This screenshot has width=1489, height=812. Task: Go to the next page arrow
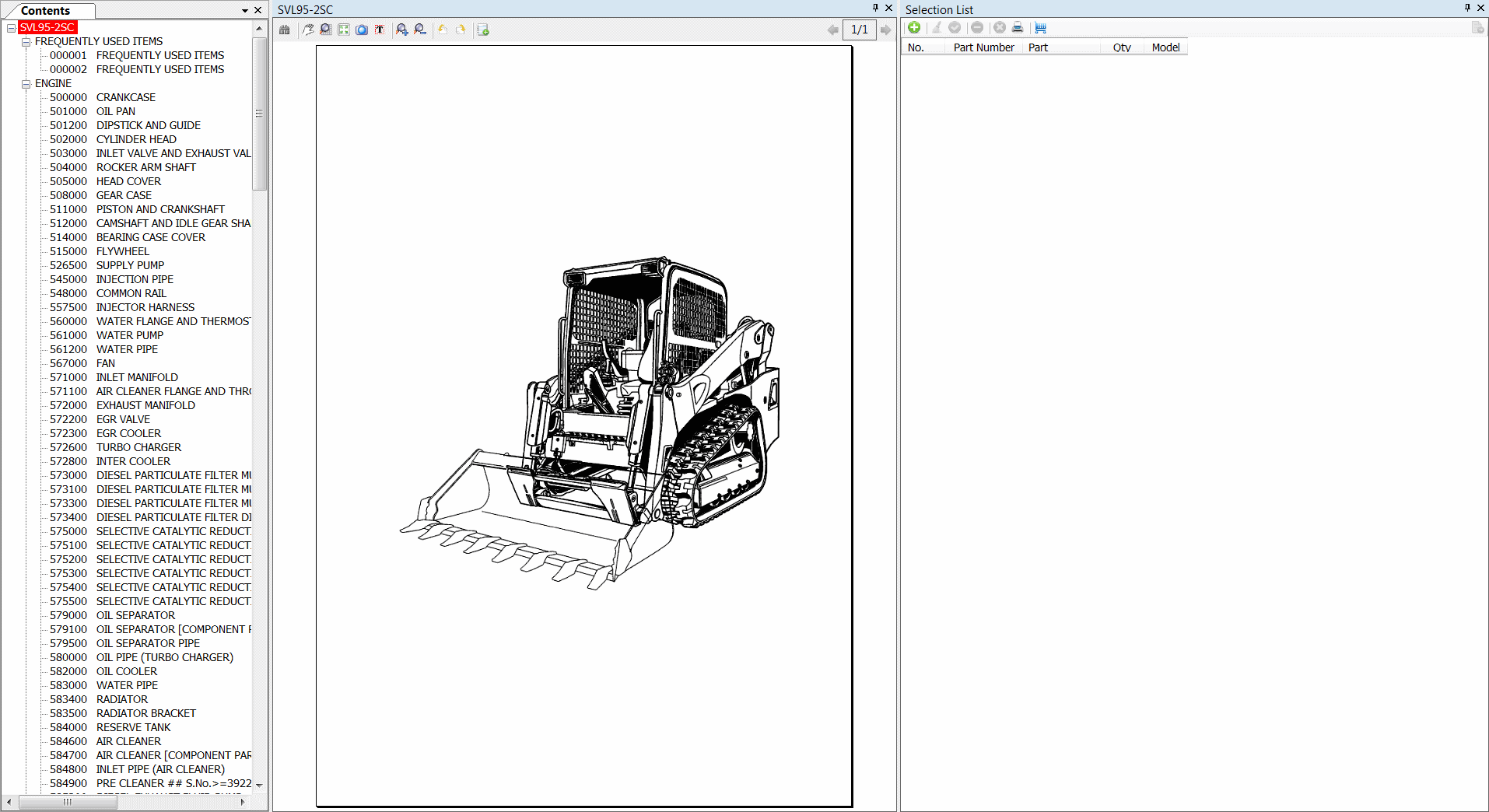(x=886, y=30)
